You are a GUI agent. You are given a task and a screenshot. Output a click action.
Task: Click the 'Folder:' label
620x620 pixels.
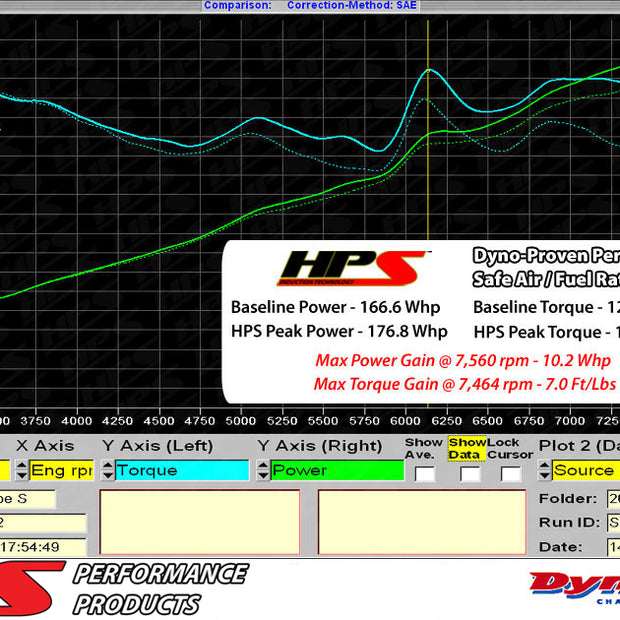[567, 499]
